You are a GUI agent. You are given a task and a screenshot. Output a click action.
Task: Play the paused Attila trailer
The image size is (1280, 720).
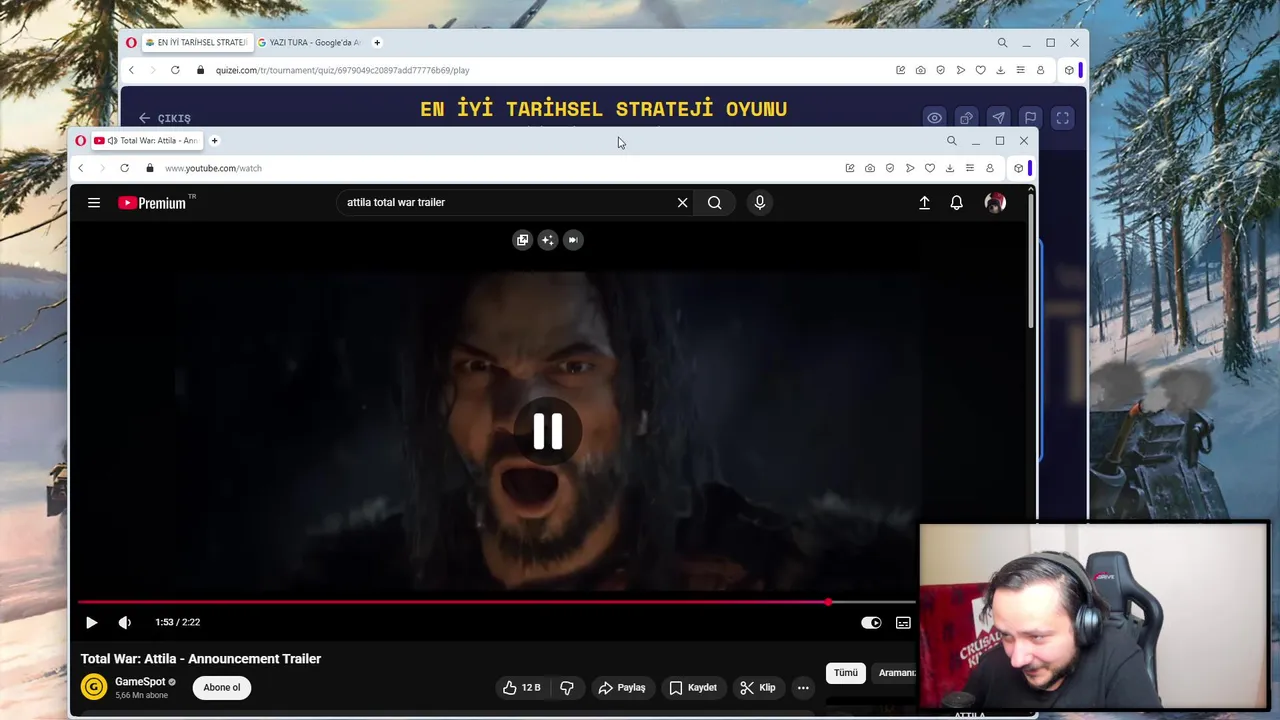click(91, 622)
